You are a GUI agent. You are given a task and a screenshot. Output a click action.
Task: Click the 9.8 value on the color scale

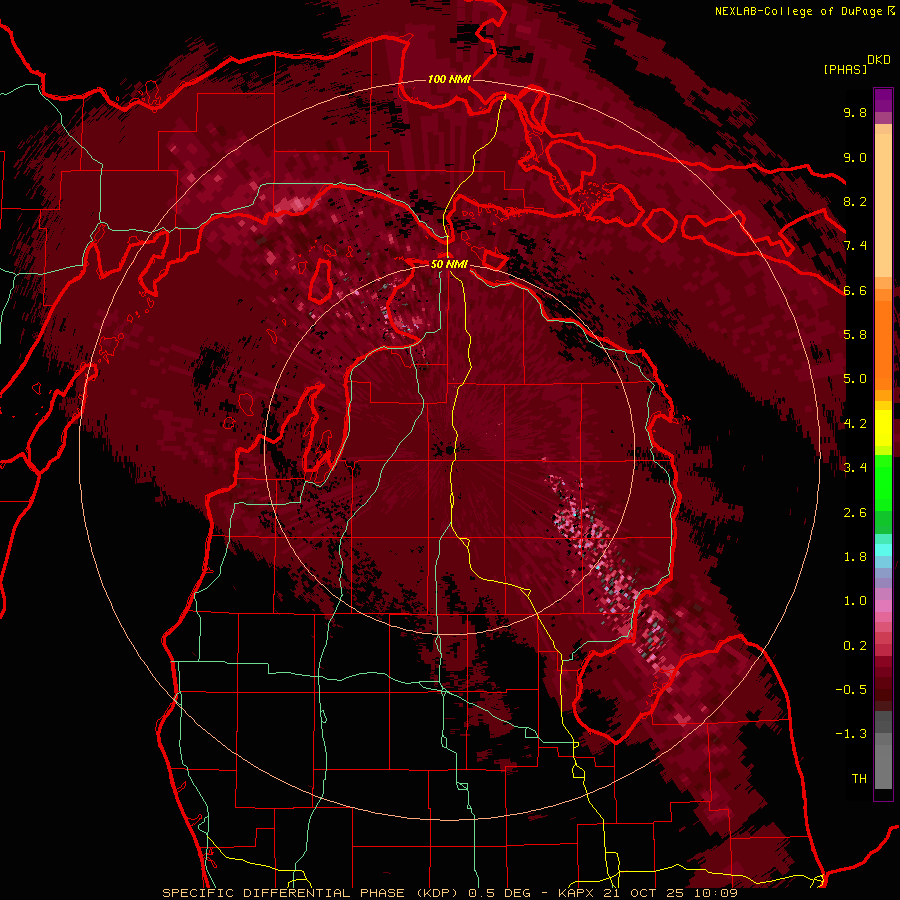(855, 112)
